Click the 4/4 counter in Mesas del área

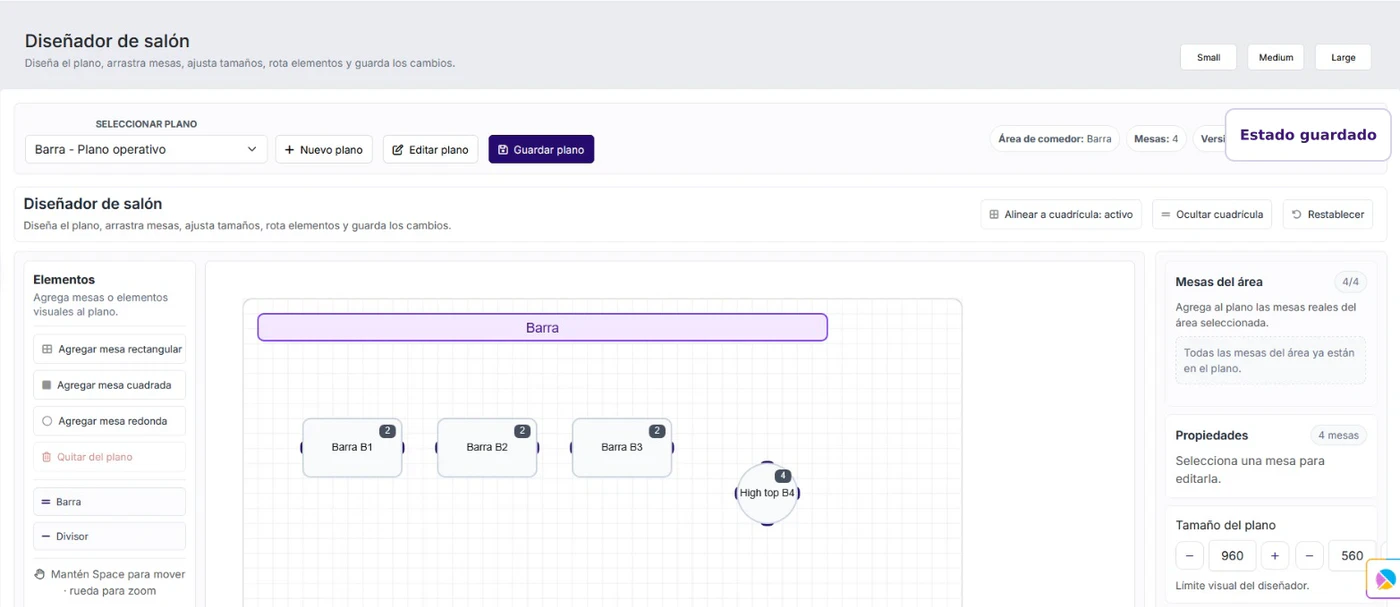1350,282
